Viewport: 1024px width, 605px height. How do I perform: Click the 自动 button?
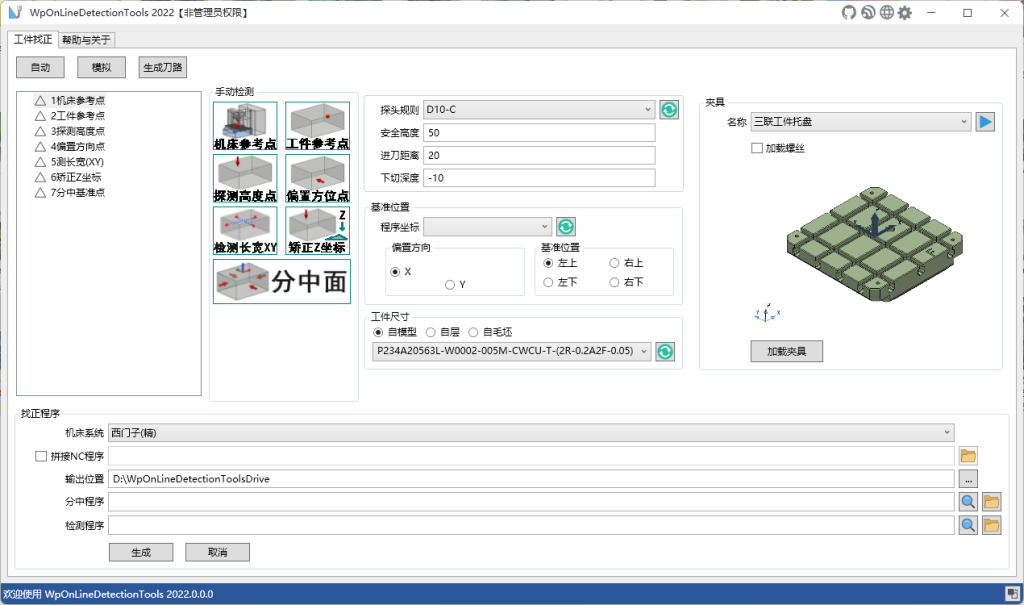point(40,67)
